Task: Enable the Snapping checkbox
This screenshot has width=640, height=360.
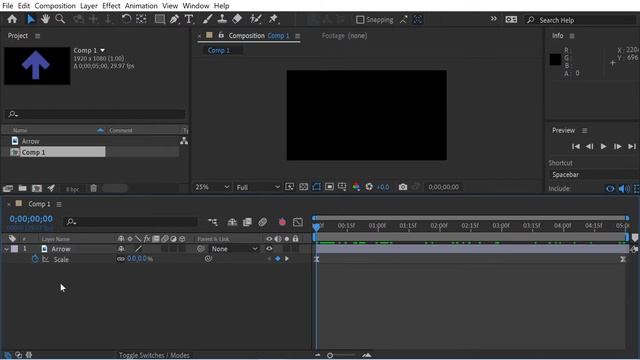Action: coord(360,20)
